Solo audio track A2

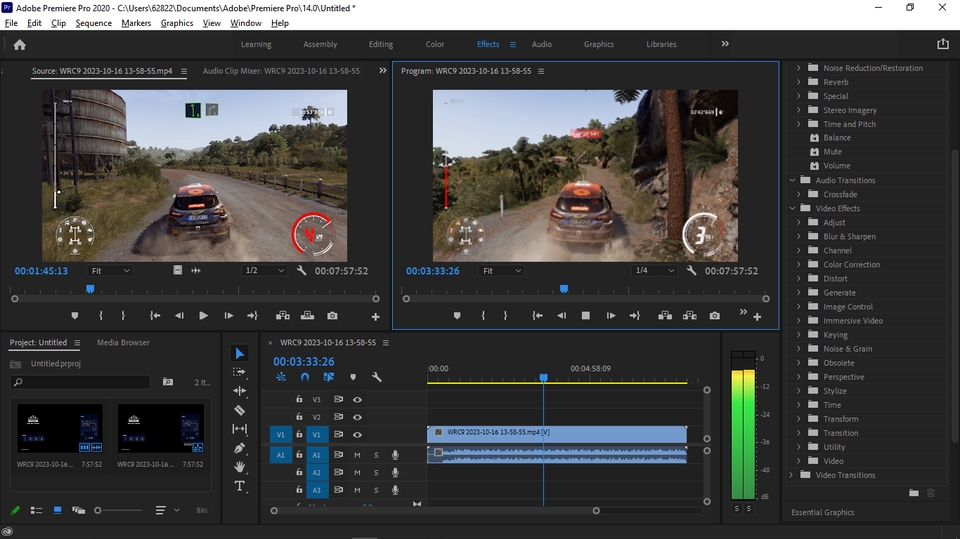pos(376,472)
